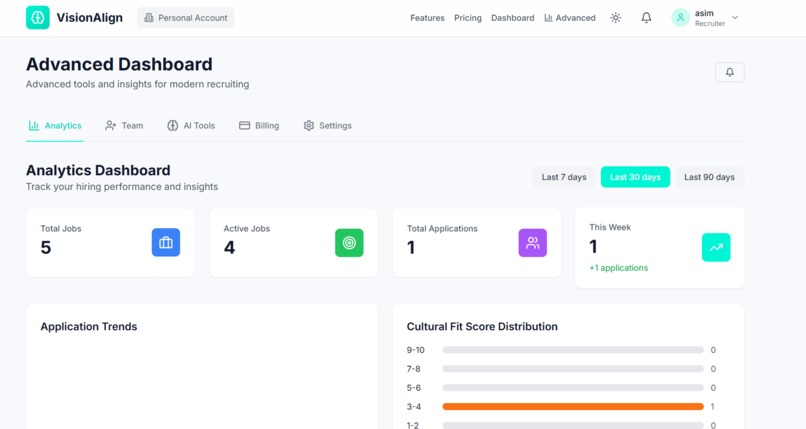Click the blue briefcase icon on Total Jobs
The image size is (806, 429).
coord(166,243)
